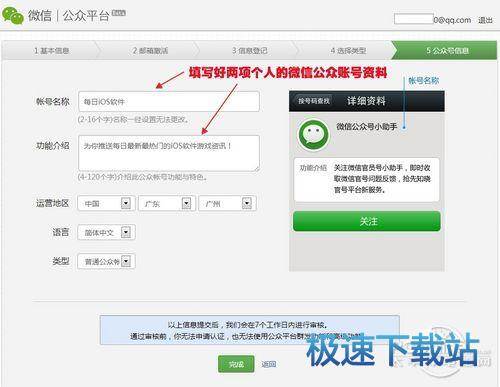
Task: Click the 返回 link
Action: [x=268, y=364]
